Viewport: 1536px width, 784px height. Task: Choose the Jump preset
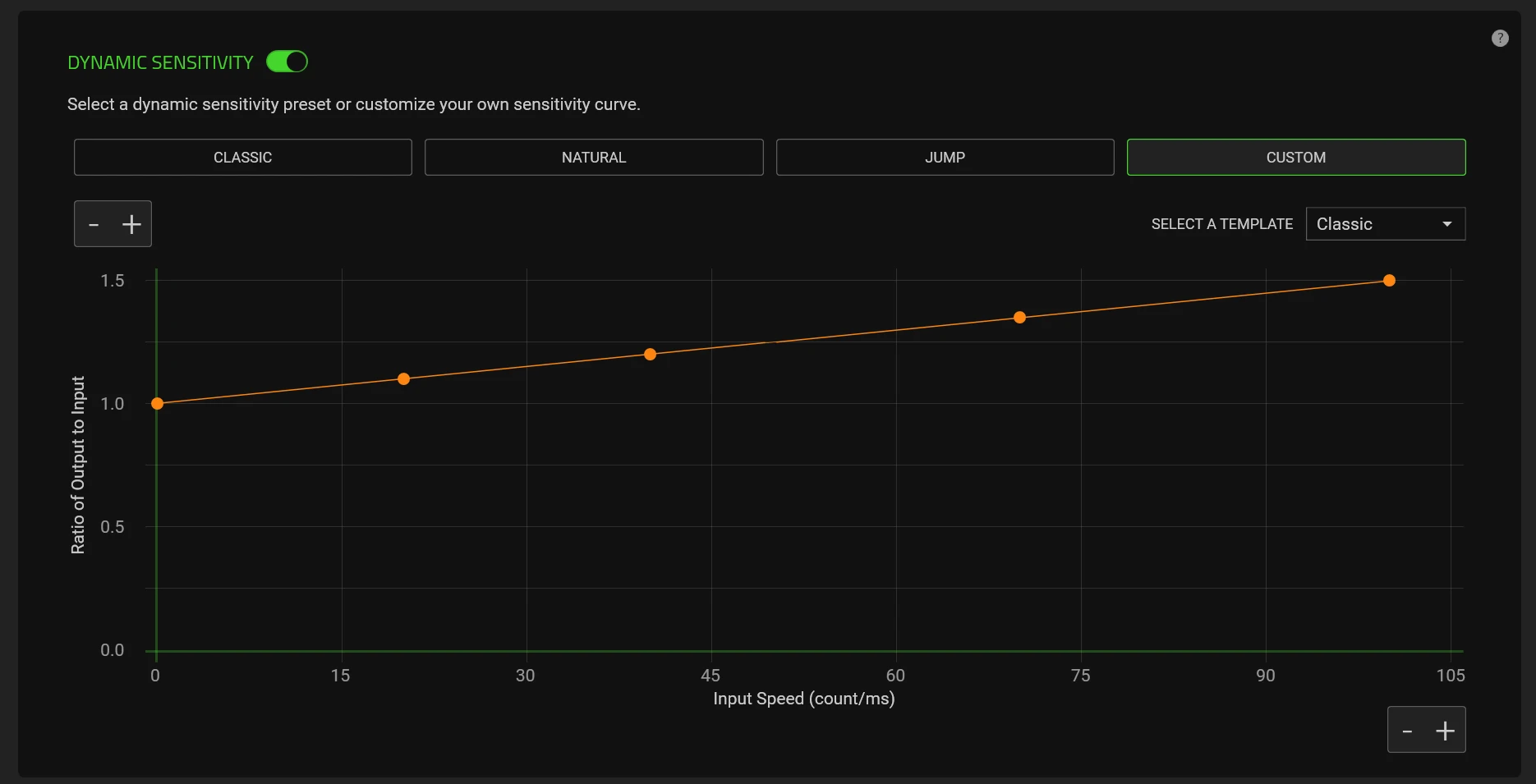click(945, 157)
